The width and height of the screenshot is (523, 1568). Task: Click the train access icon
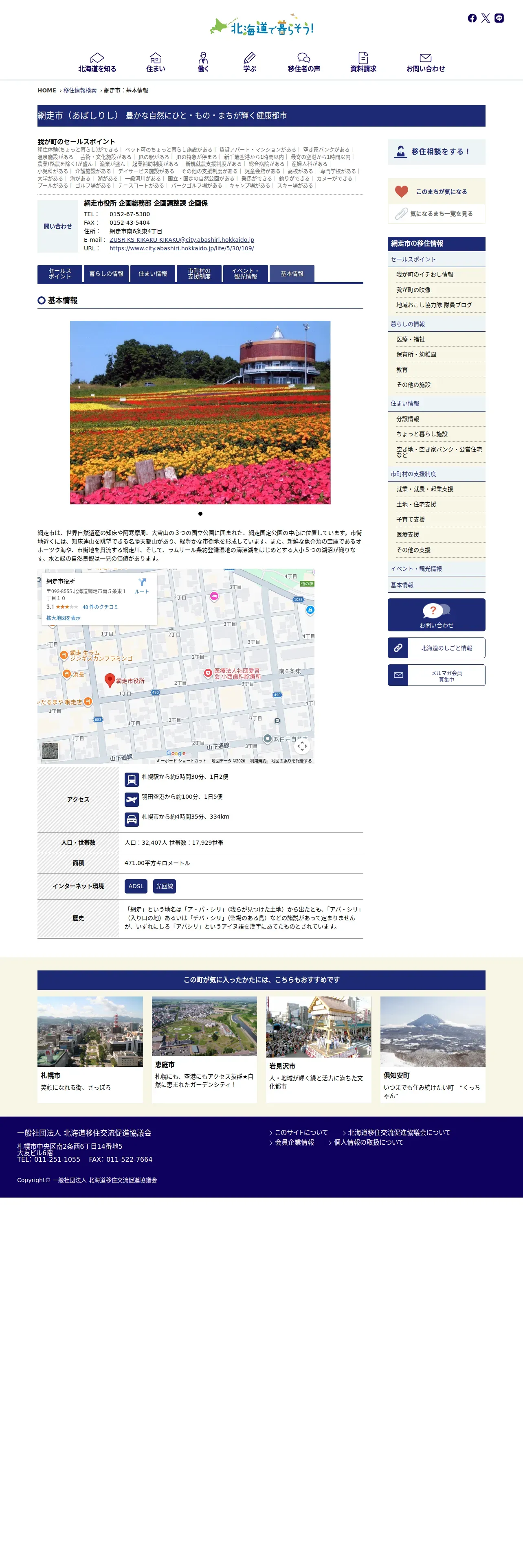click(132, 779)
